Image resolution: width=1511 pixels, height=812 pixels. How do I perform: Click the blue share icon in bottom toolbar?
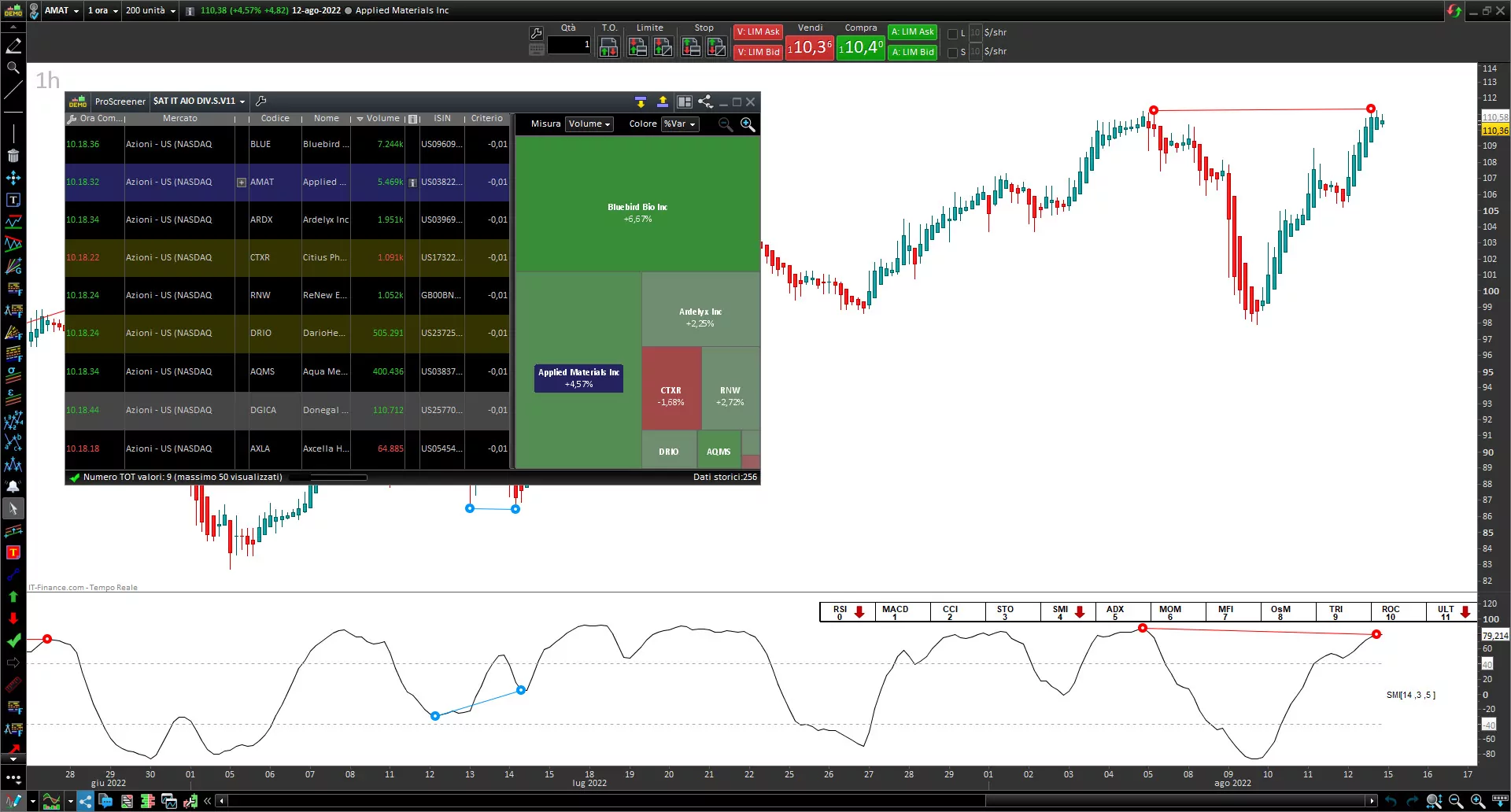tap(86, 801)
